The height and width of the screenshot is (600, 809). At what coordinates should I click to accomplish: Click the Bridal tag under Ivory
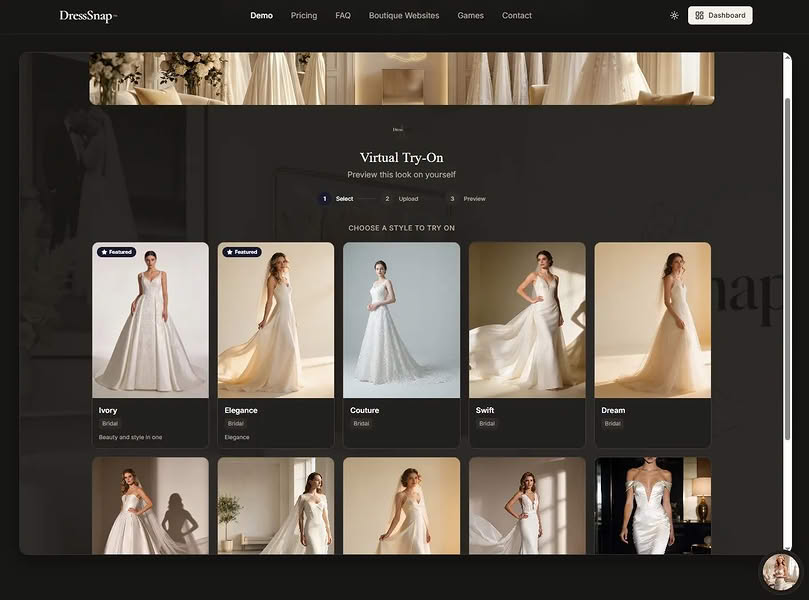pyautogui.click(x=110, y=424)
